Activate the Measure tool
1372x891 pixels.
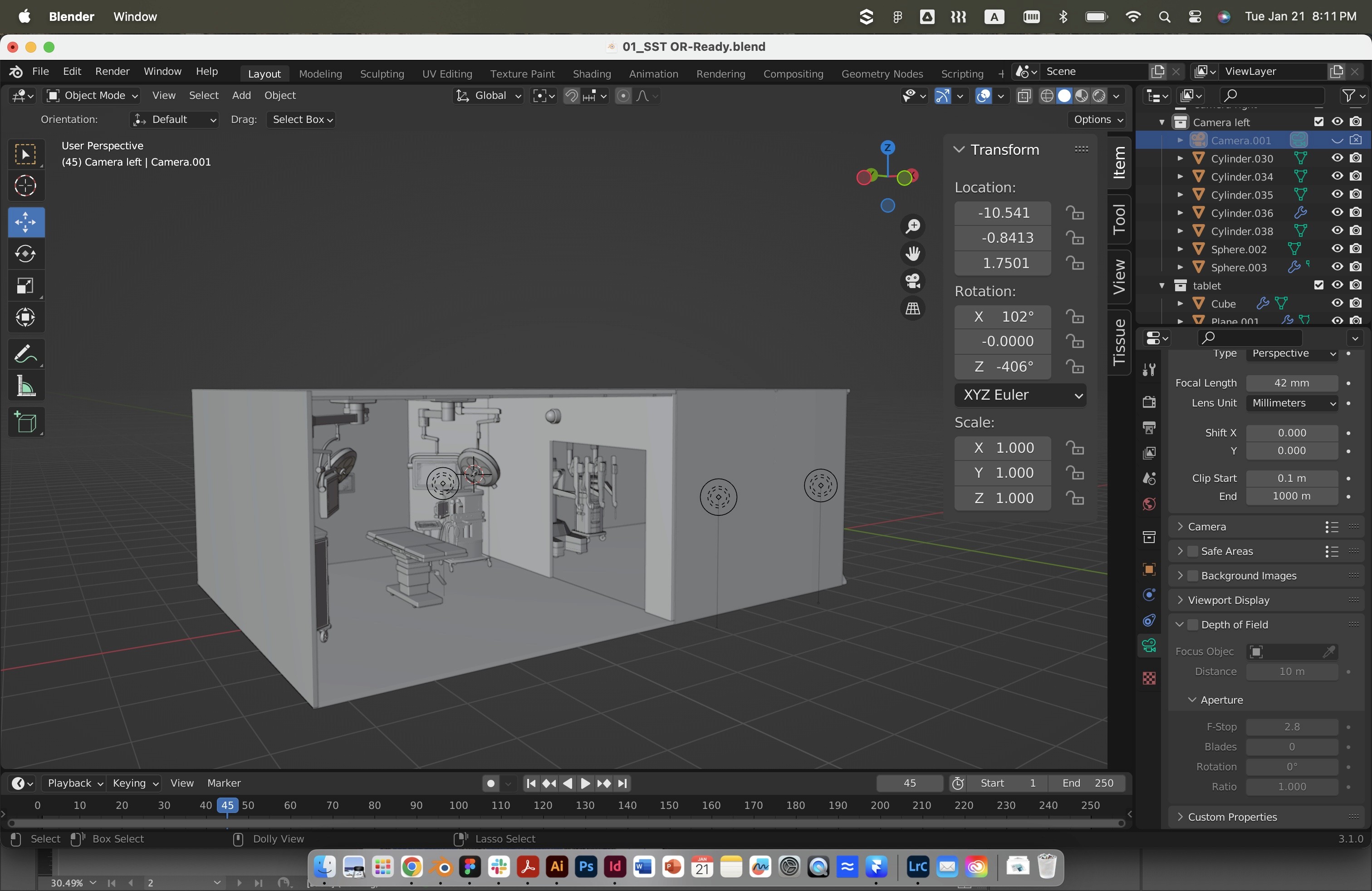pos(25,386)
